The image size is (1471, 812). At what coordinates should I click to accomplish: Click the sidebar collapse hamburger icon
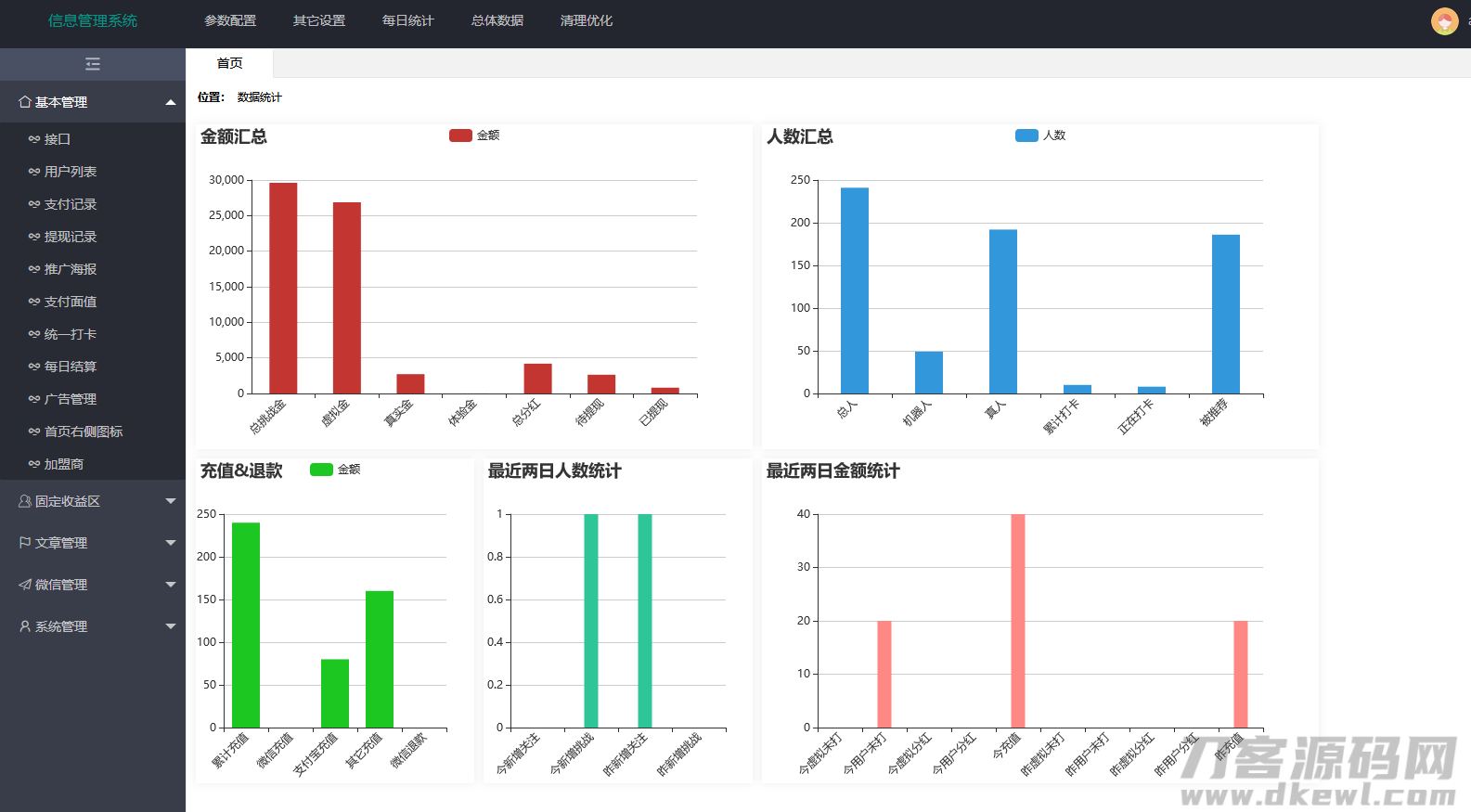(x=93, y=64)
